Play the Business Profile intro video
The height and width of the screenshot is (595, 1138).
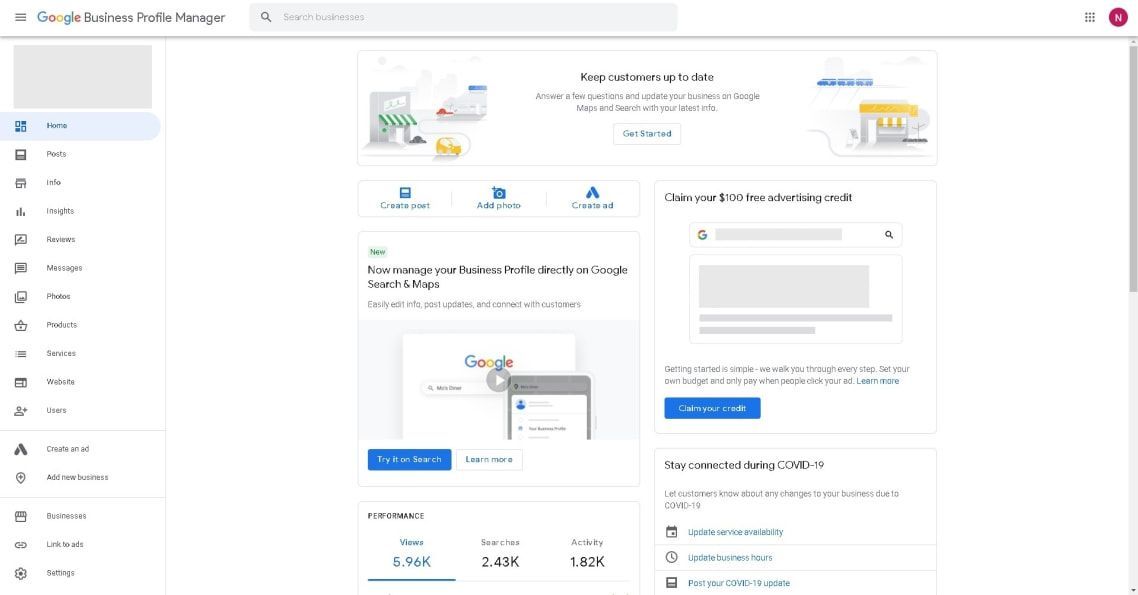[x=498, y=379]
